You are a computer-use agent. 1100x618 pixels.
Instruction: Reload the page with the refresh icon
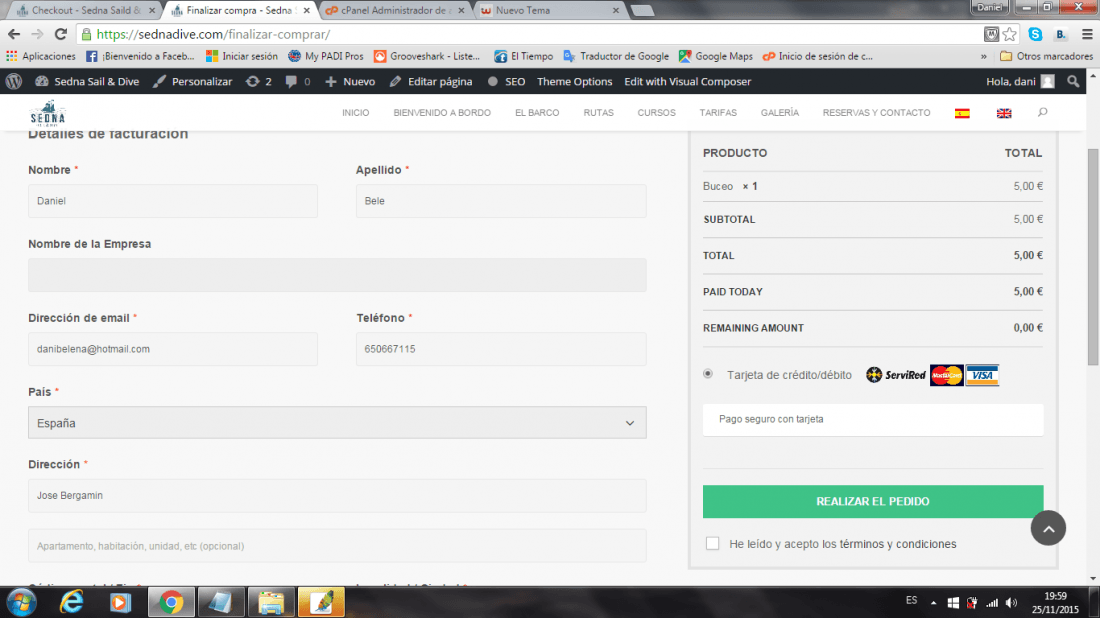click(x=60, y=34)
